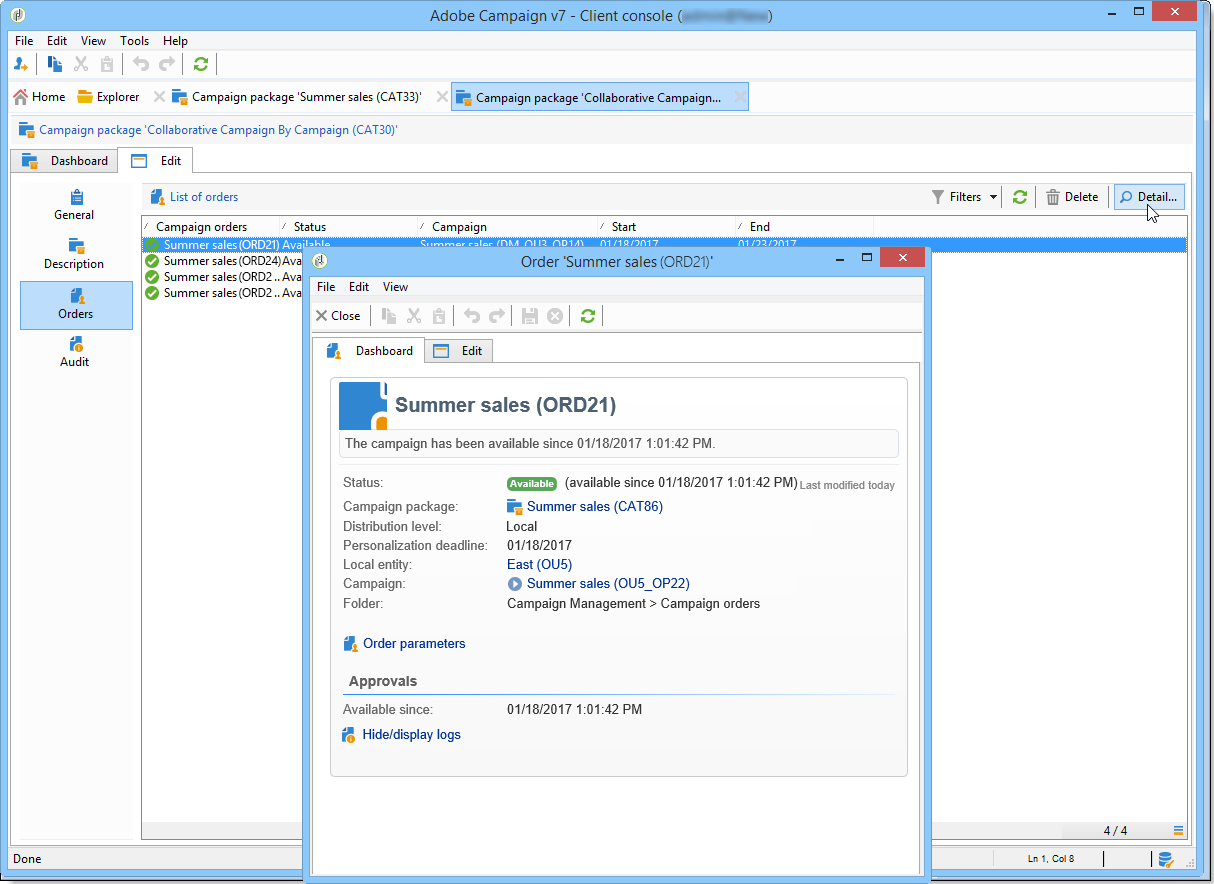Click the Detail... button
Image resolution: width=1214 pixels, height=884 pixels.
click(1150, 197)
